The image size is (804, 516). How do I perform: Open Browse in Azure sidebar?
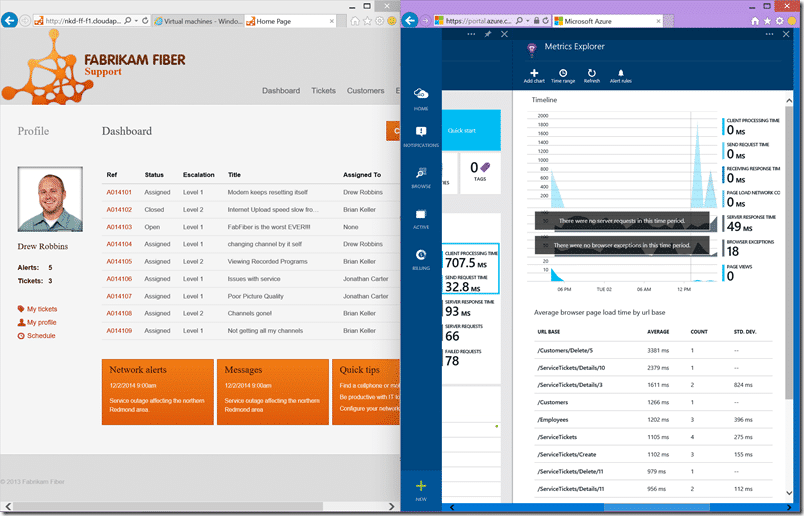point(421,177)
